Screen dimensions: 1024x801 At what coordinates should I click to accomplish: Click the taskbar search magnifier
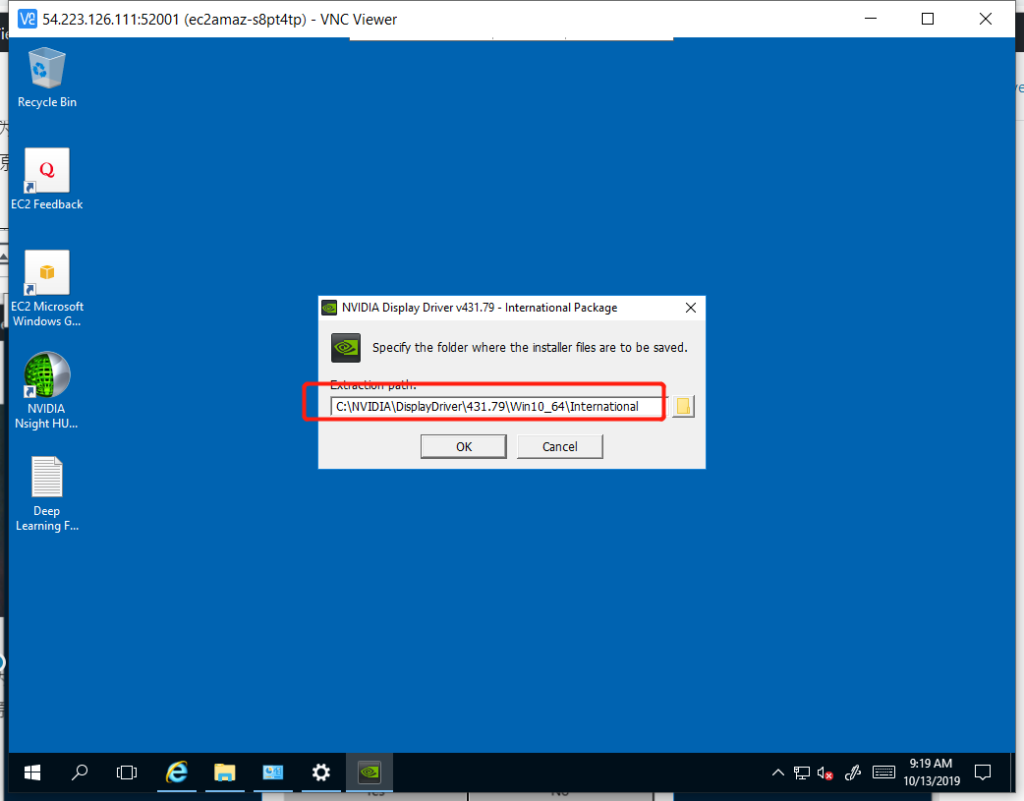[x=80, y=772]
